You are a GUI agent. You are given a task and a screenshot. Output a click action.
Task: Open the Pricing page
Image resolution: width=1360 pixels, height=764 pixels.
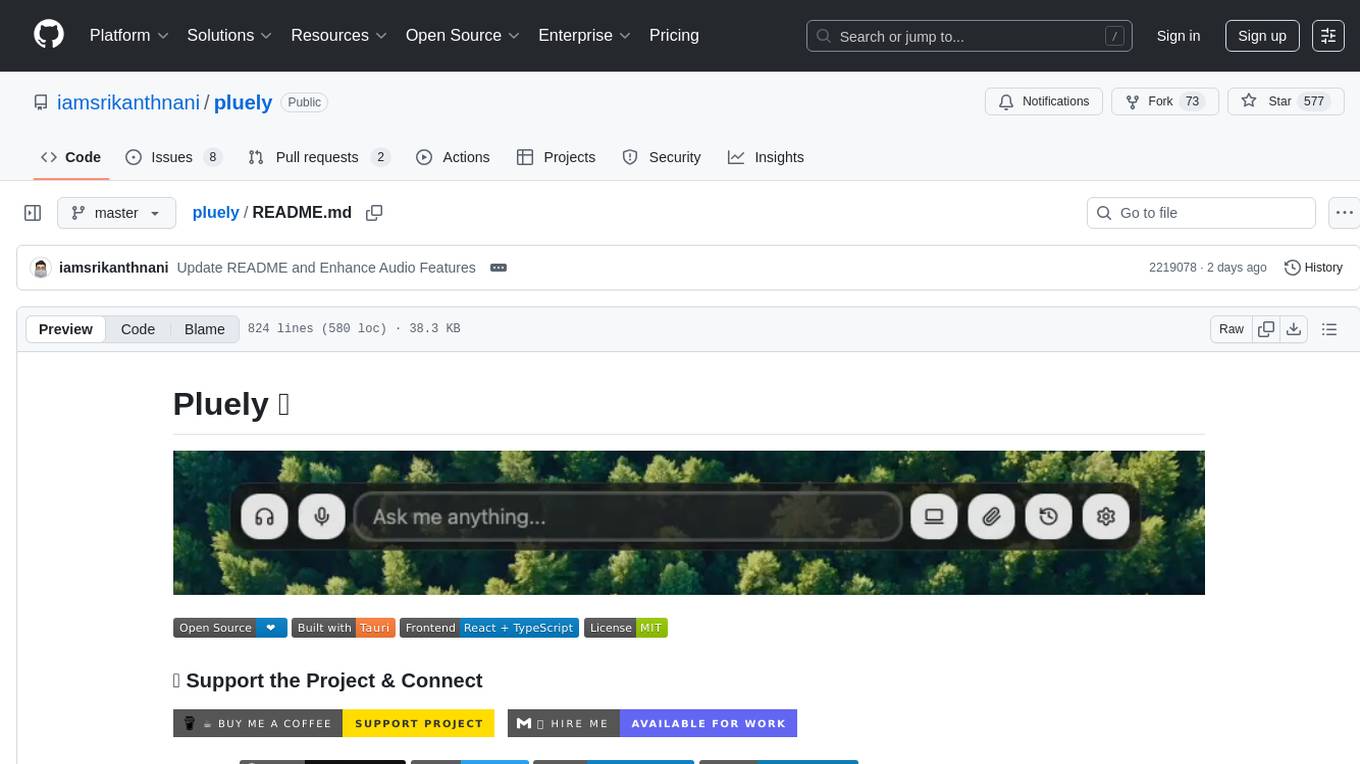click(674, 35)
